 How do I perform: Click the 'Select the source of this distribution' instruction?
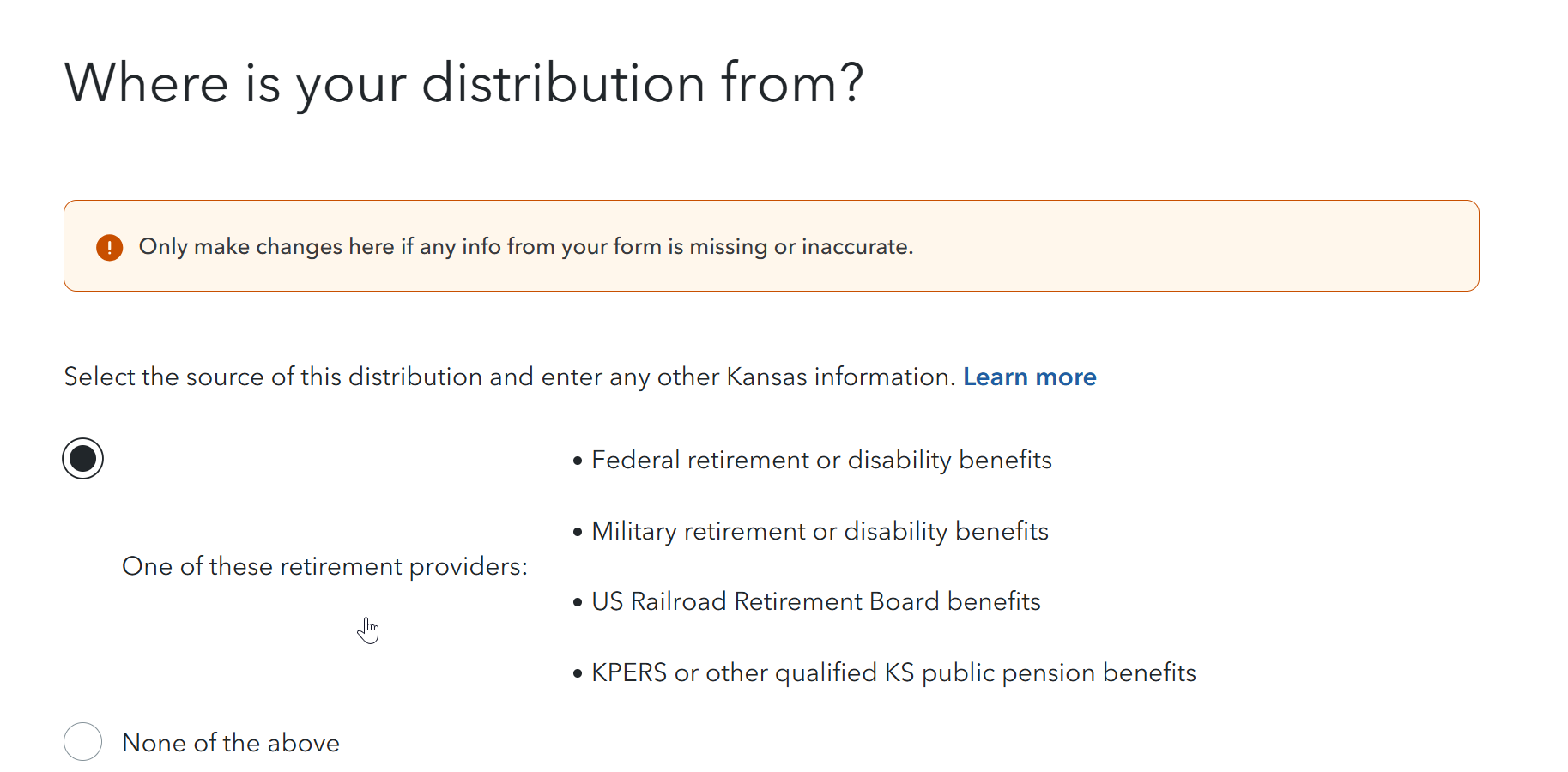coord(509,377)
